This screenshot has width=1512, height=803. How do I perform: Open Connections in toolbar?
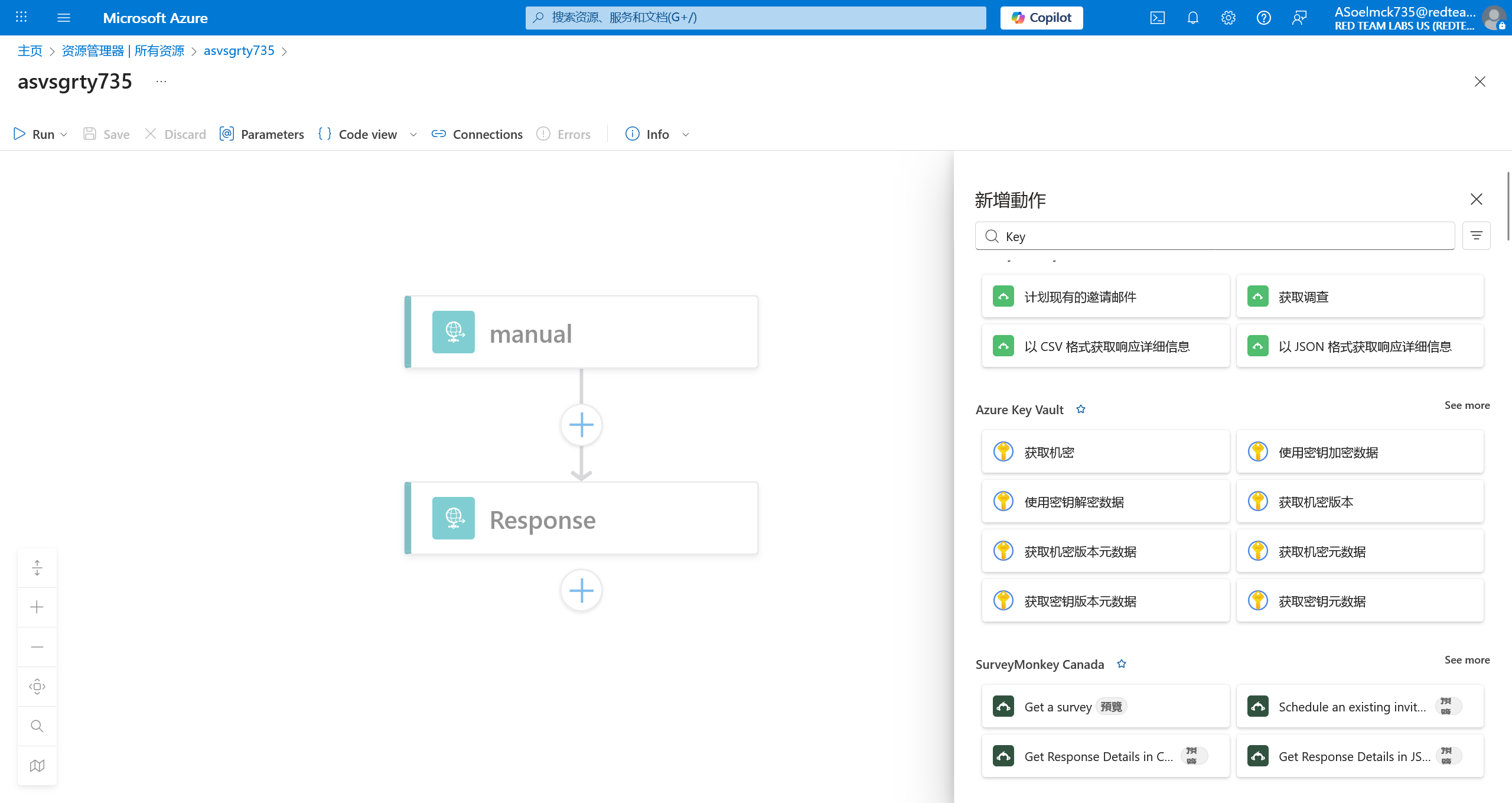[477, 134]
